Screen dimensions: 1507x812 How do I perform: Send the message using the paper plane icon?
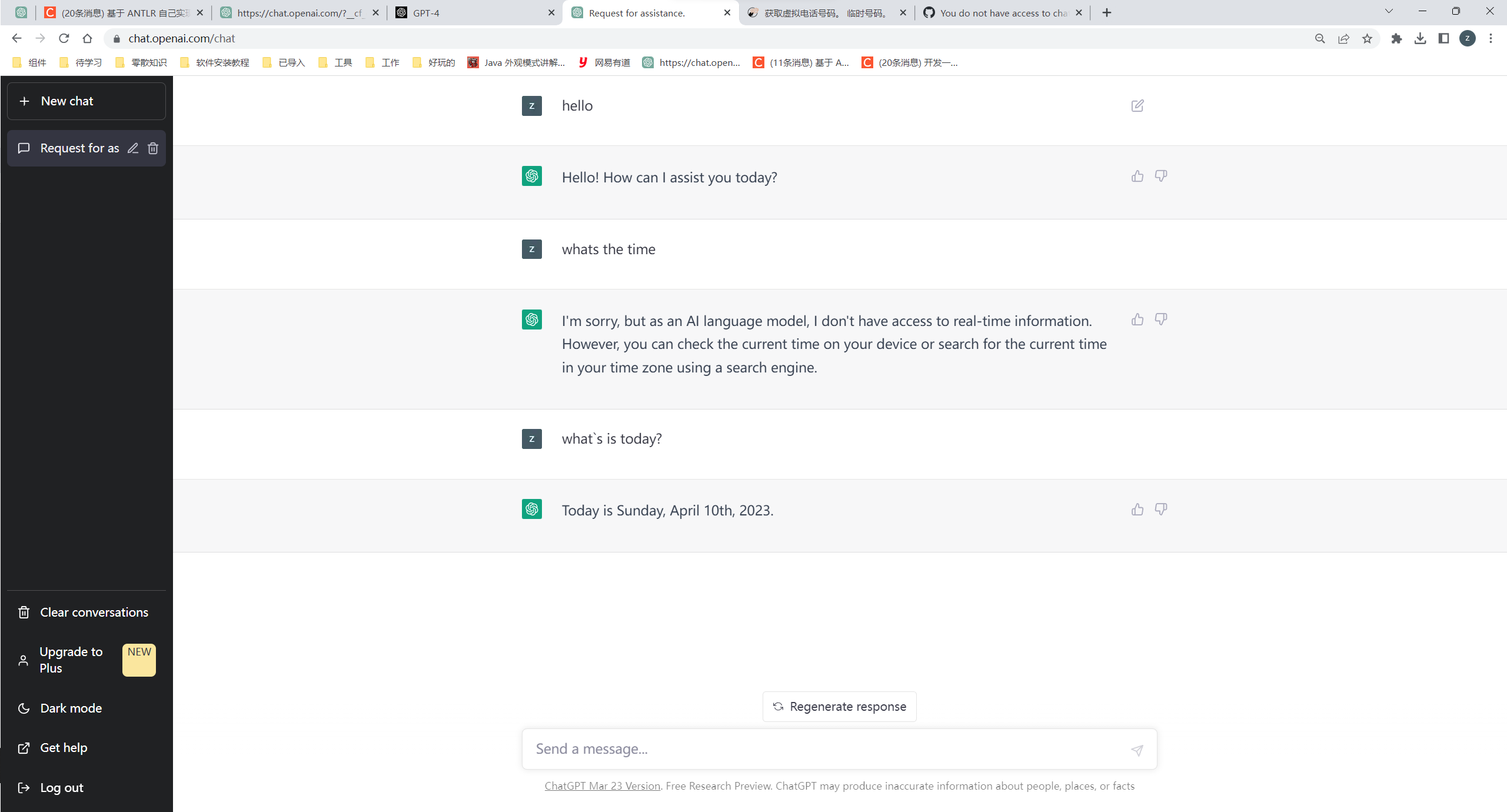pyautogui.click(x=1137, y=750)
